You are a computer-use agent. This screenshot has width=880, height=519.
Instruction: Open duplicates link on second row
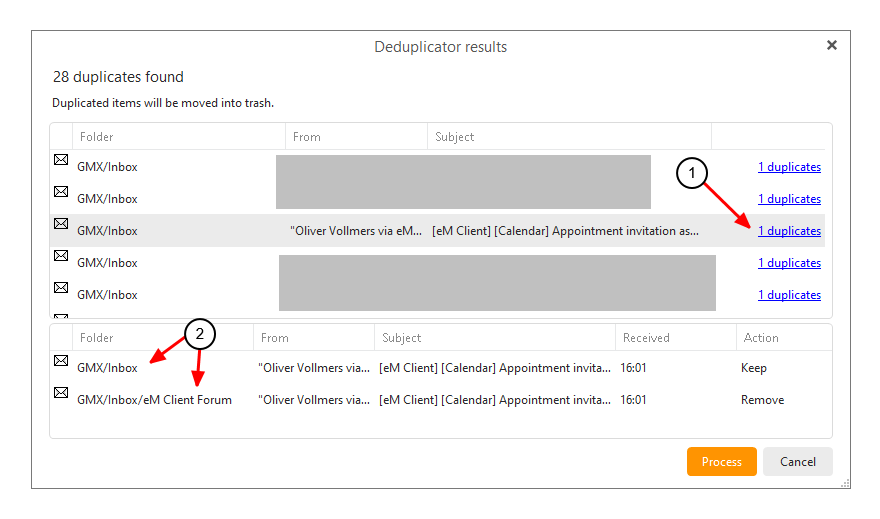click(789, 199)
